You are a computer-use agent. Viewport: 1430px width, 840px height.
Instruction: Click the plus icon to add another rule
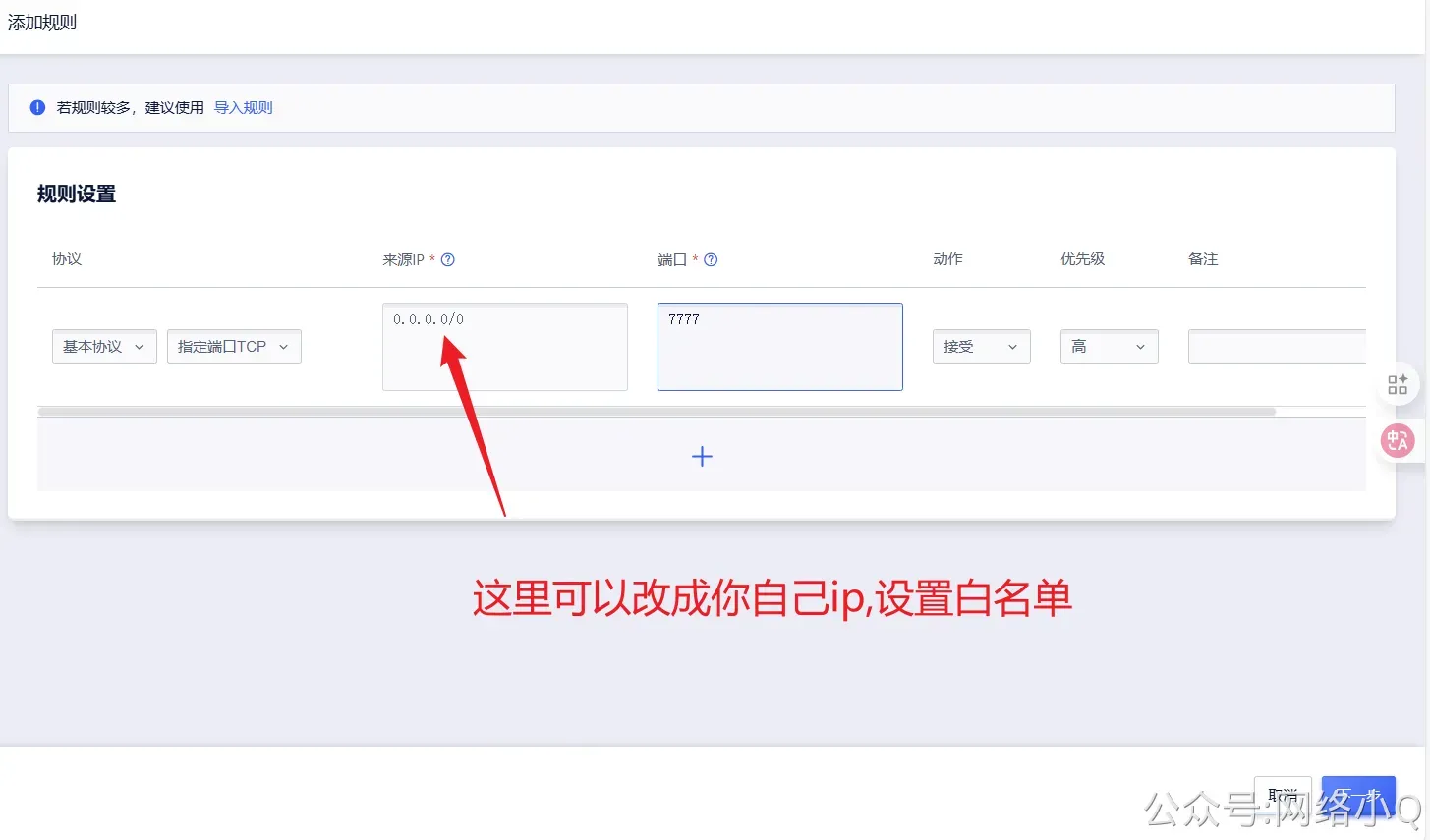(x=701, y=456)
